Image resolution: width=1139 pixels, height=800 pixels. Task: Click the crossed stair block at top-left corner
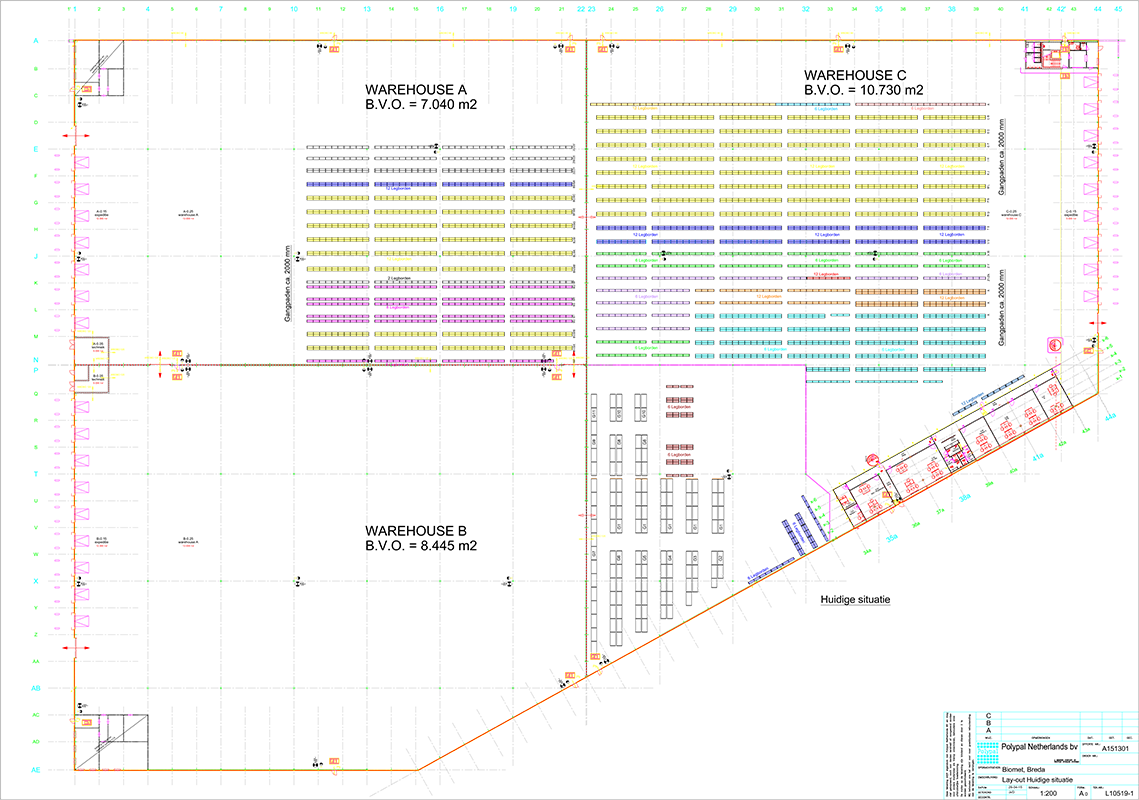pyautogui.click(x=100, y=66)
